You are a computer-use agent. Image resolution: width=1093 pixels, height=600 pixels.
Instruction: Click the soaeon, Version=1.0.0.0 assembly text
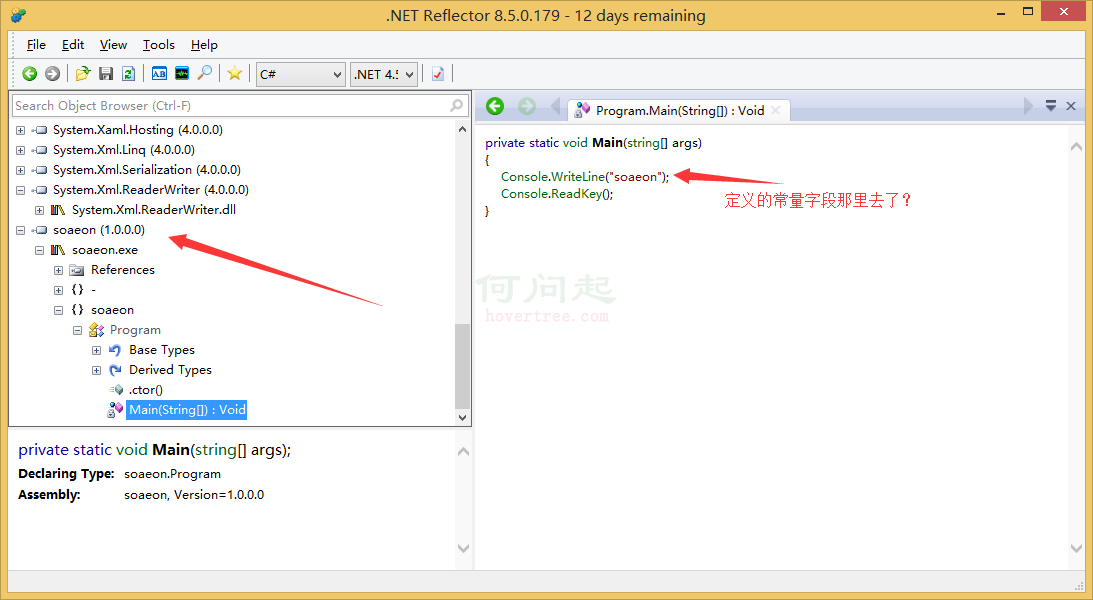point(194,495)
